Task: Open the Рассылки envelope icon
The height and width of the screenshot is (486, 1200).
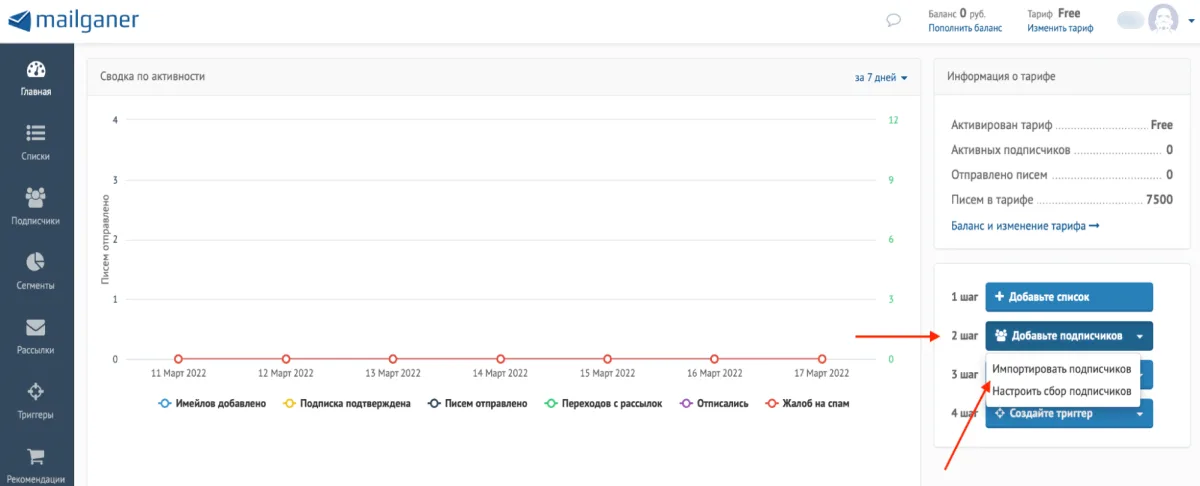Action: (x=36, y=327)
